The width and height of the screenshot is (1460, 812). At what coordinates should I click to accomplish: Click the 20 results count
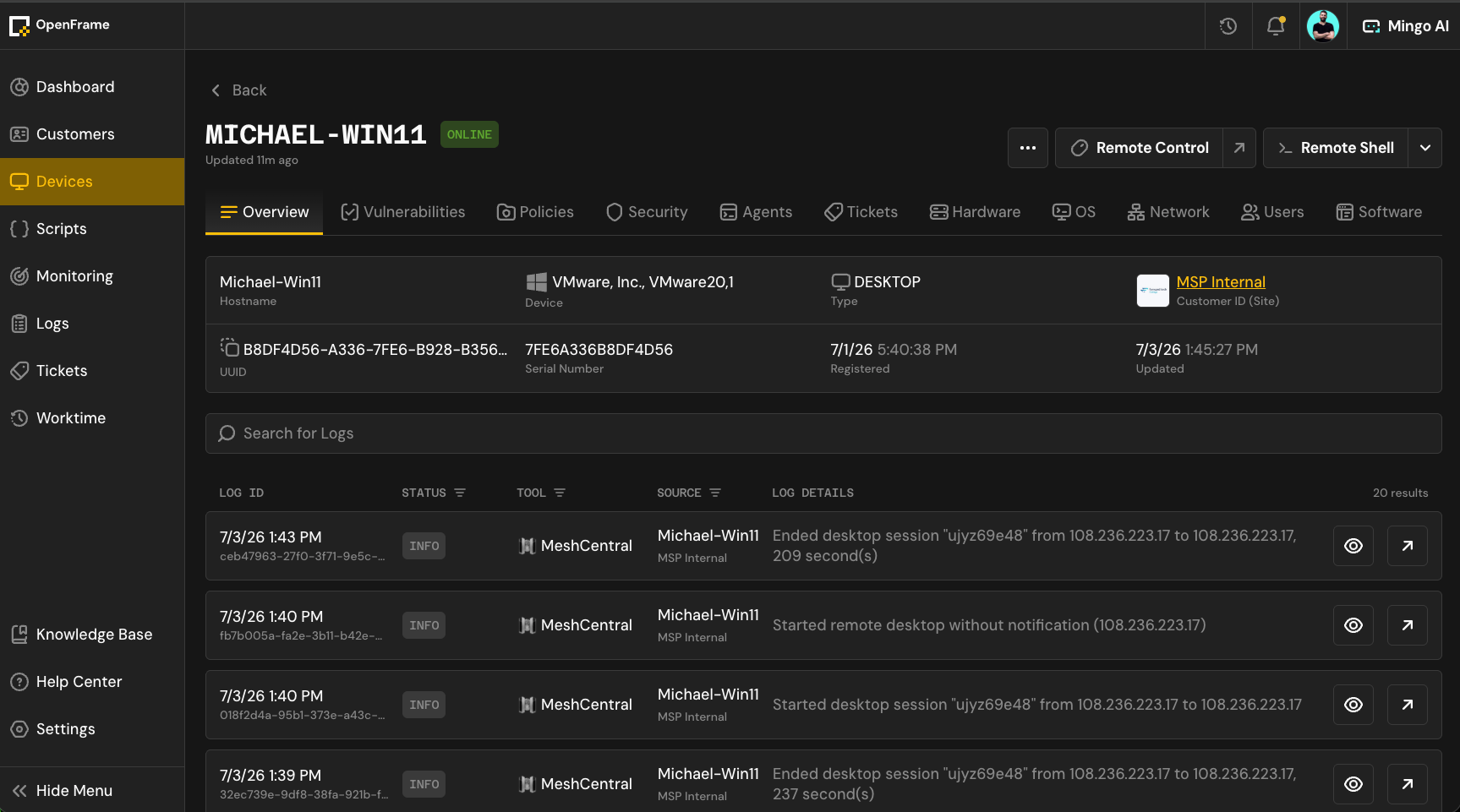coord(1400,493)
